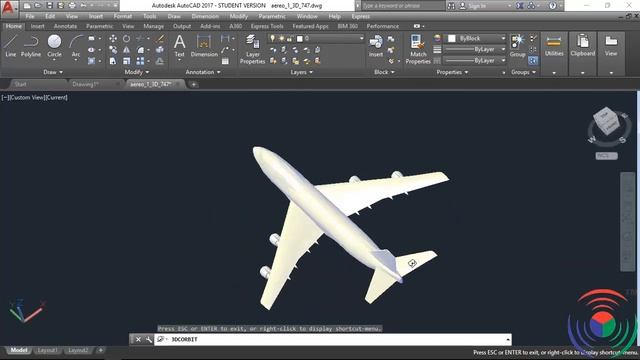Activate the Text annotation tool
Screen dimensions: 640x360
point(180,46)
